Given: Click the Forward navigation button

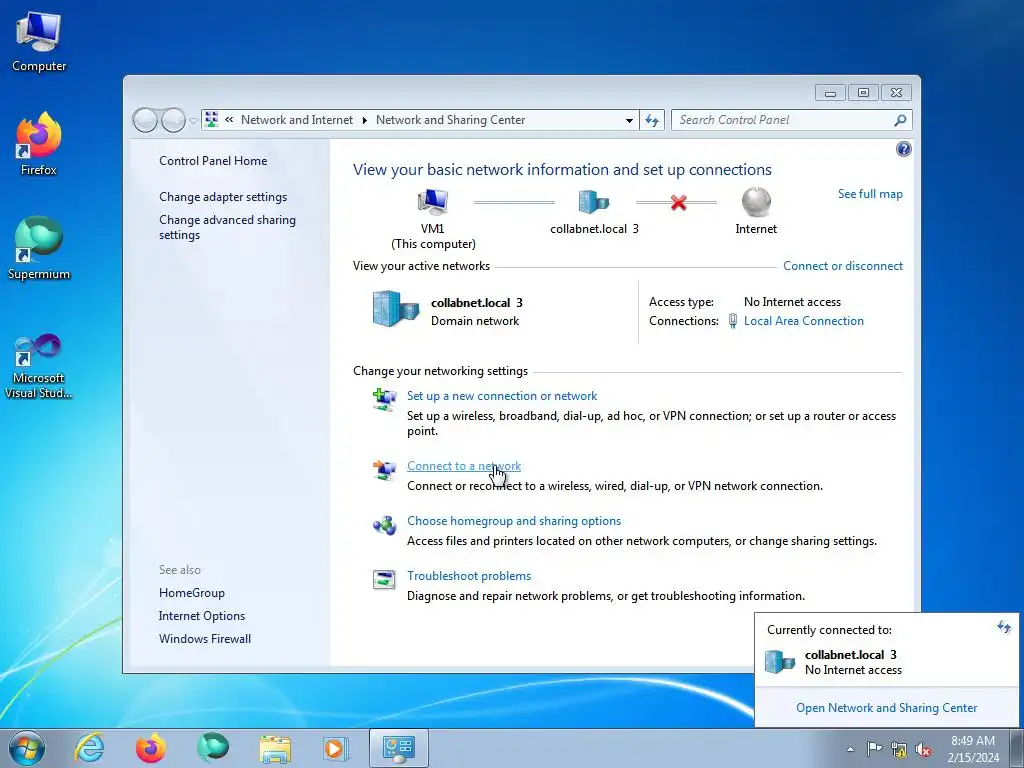Looking at the screenshot, I should pos(173,120).
